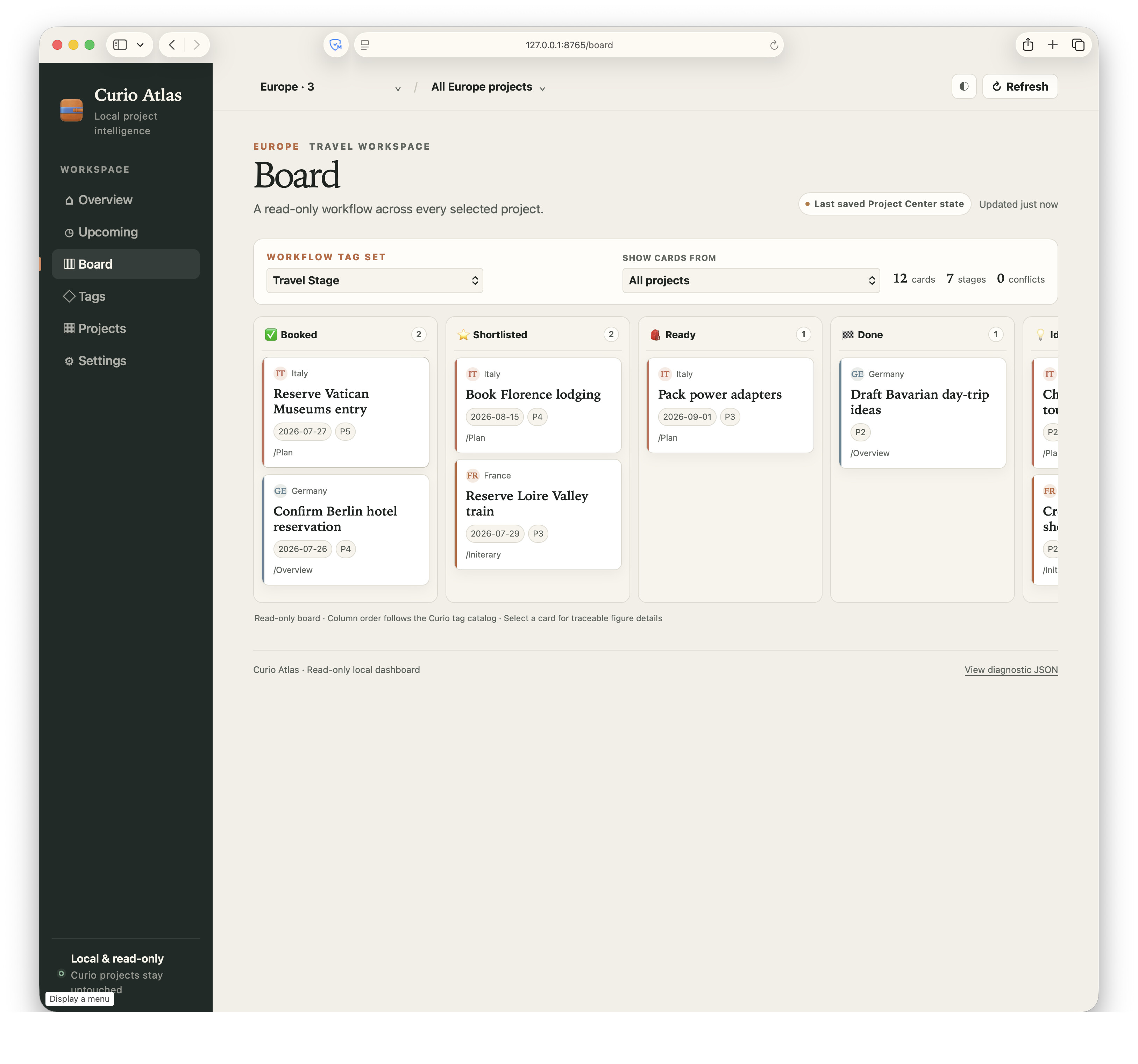Viewport: 1138px width, 1064px height.
Task: Open Settings from the sidebar
Action: click(x=126, y=361)
